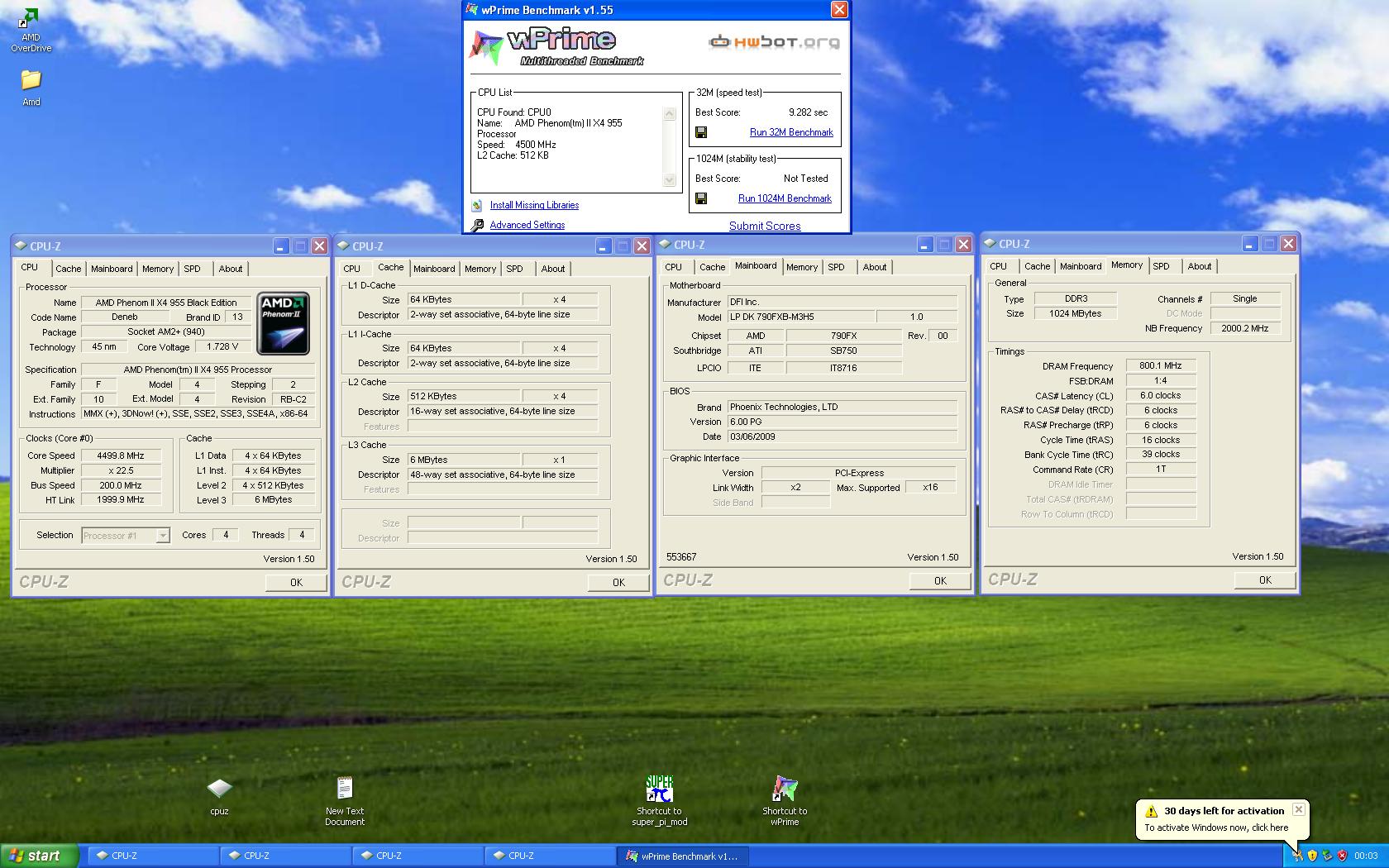
Task: Click the NB Frequency value 2000.2 MHz
Action: [x=1245, y=328]
